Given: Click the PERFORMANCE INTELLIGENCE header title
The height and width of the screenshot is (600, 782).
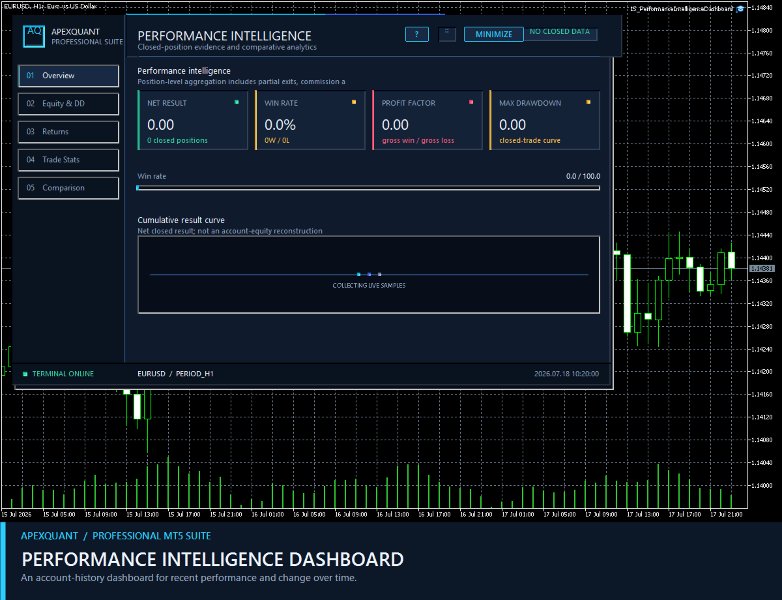Looking at the screenshot, I should click(x=224, y=36).
